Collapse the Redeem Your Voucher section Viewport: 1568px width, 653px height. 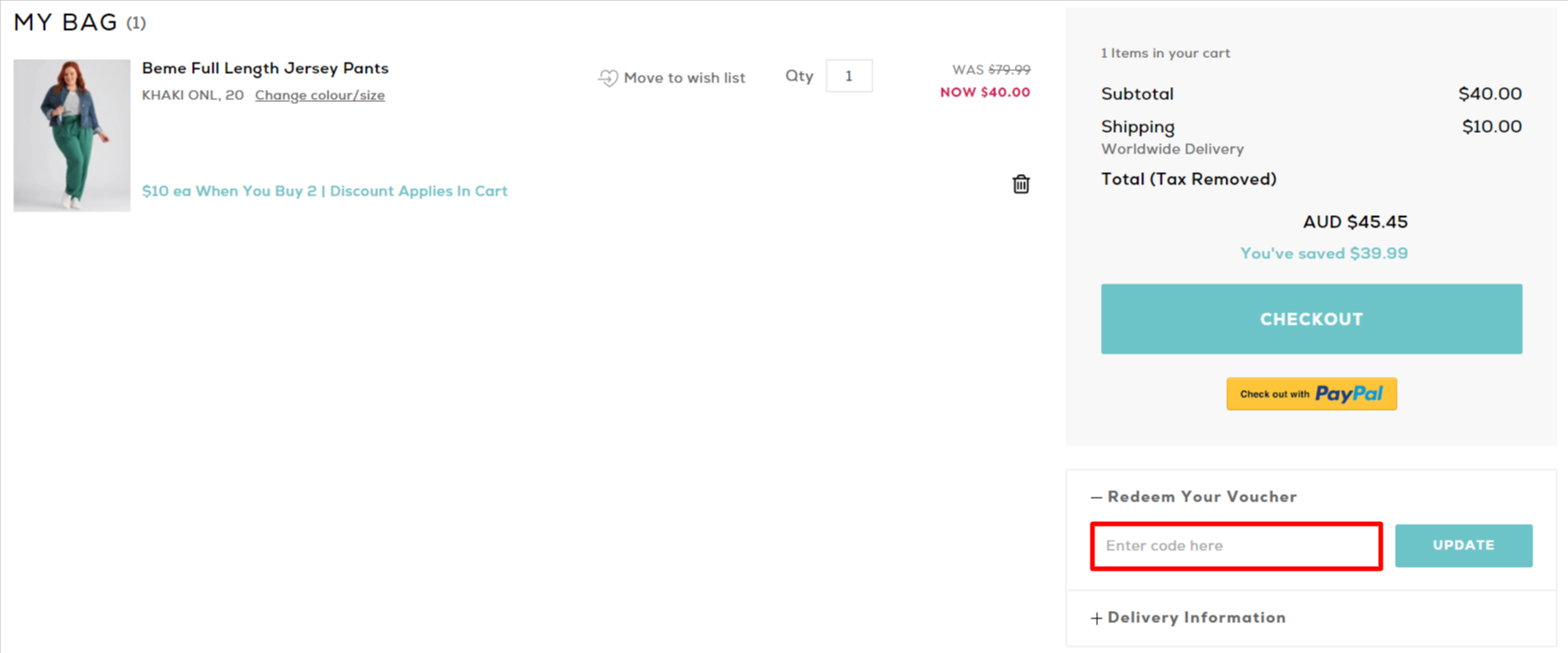[x=1194, y=497]
